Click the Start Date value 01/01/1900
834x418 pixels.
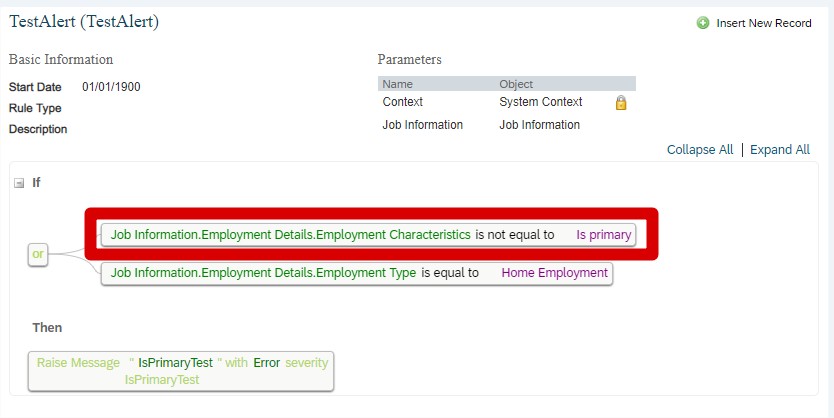(x=111, y=87)
